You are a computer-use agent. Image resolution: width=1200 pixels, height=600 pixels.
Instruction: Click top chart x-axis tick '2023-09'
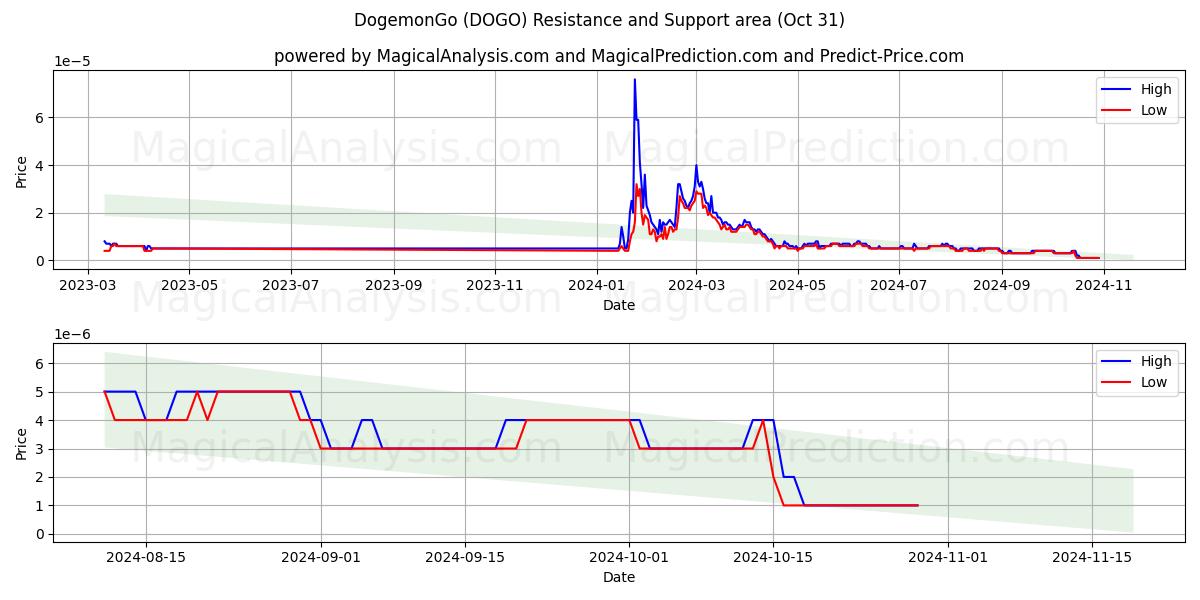(x=393, y=284)
